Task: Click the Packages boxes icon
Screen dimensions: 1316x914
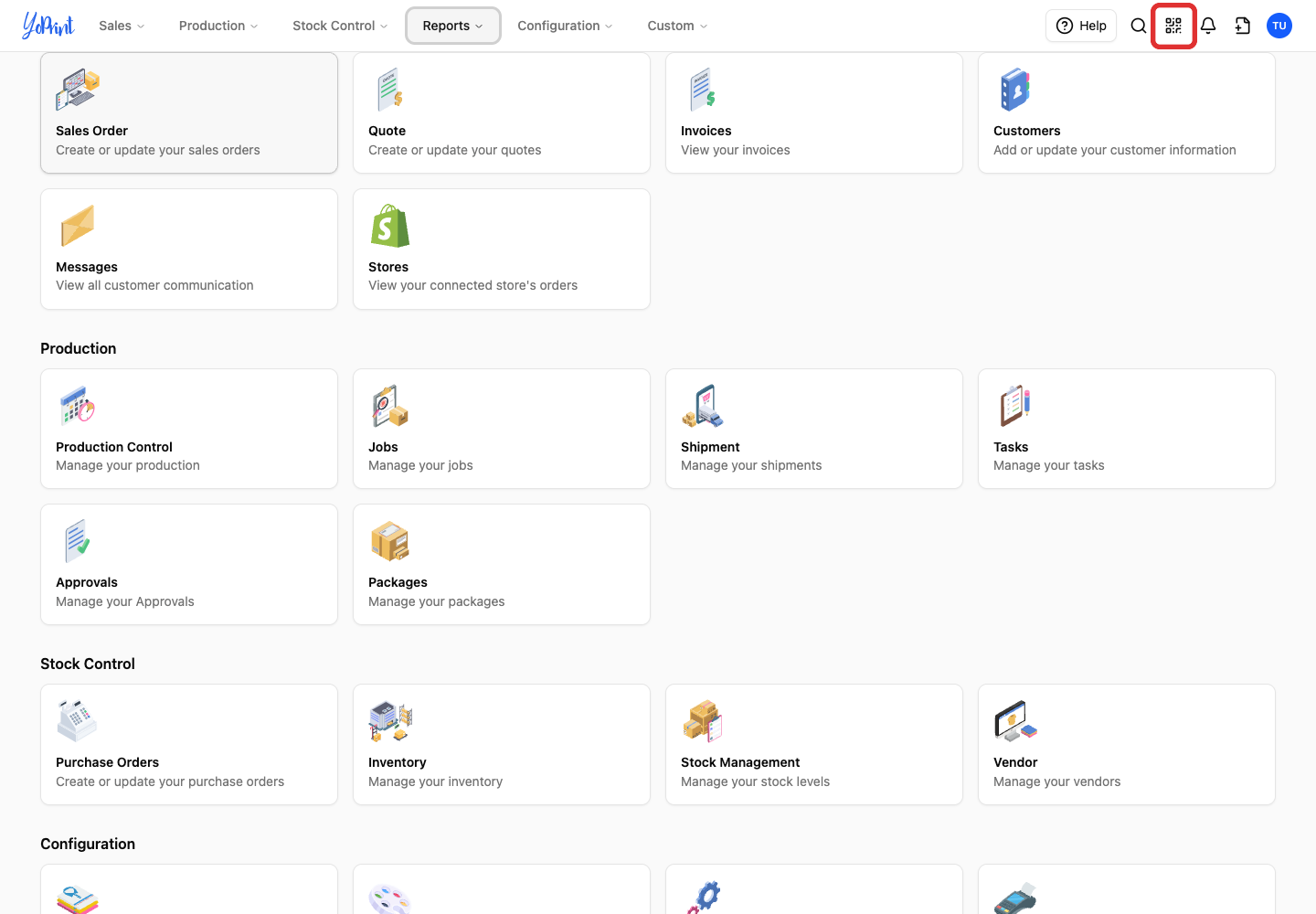Action: click(390, 541)
